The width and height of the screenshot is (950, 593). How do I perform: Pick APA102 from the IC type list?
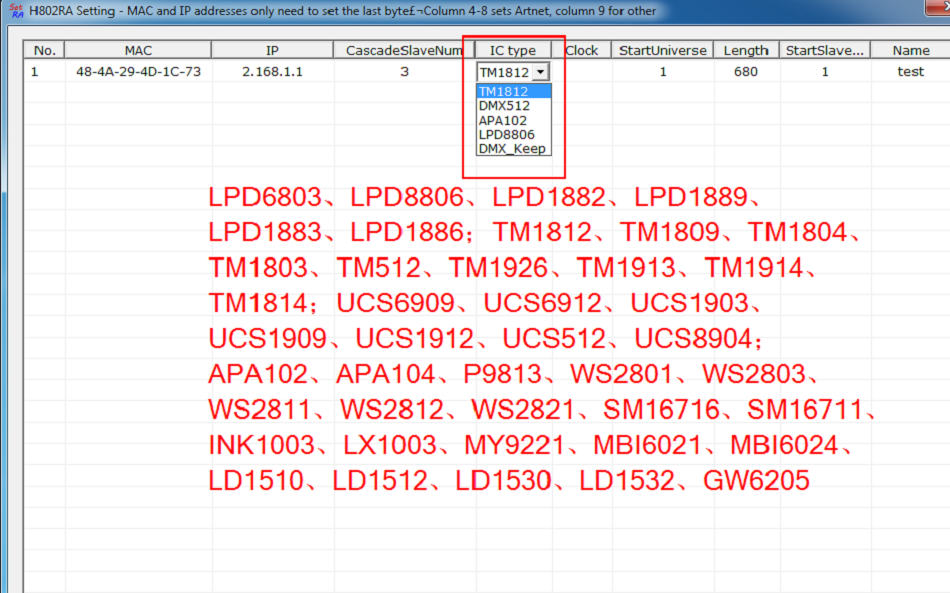(x=514, y=120)
